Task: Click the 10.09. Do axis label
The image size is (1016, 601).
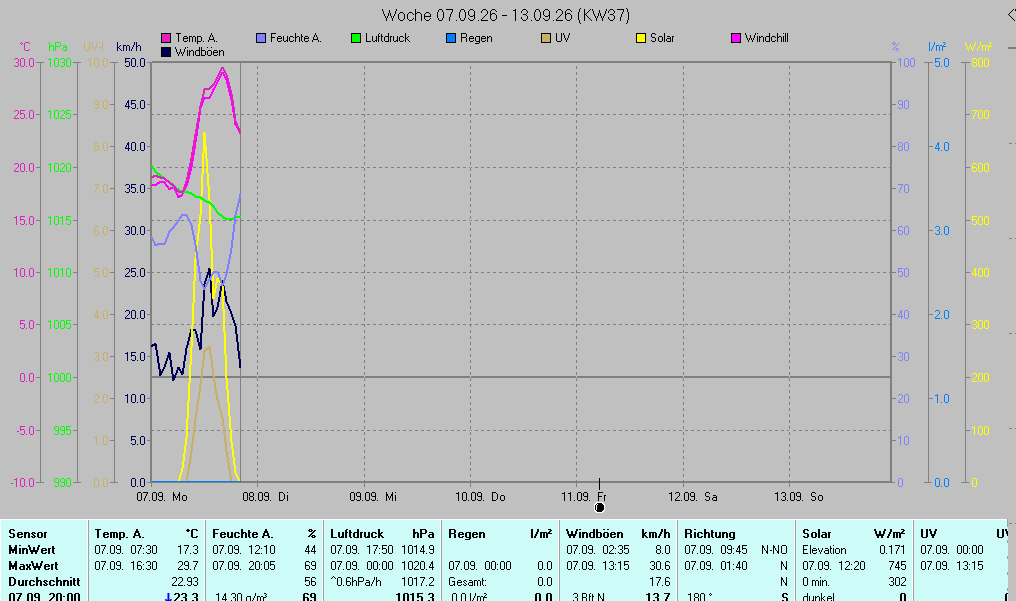Action: pyautogui.click(x=480, y=497)
